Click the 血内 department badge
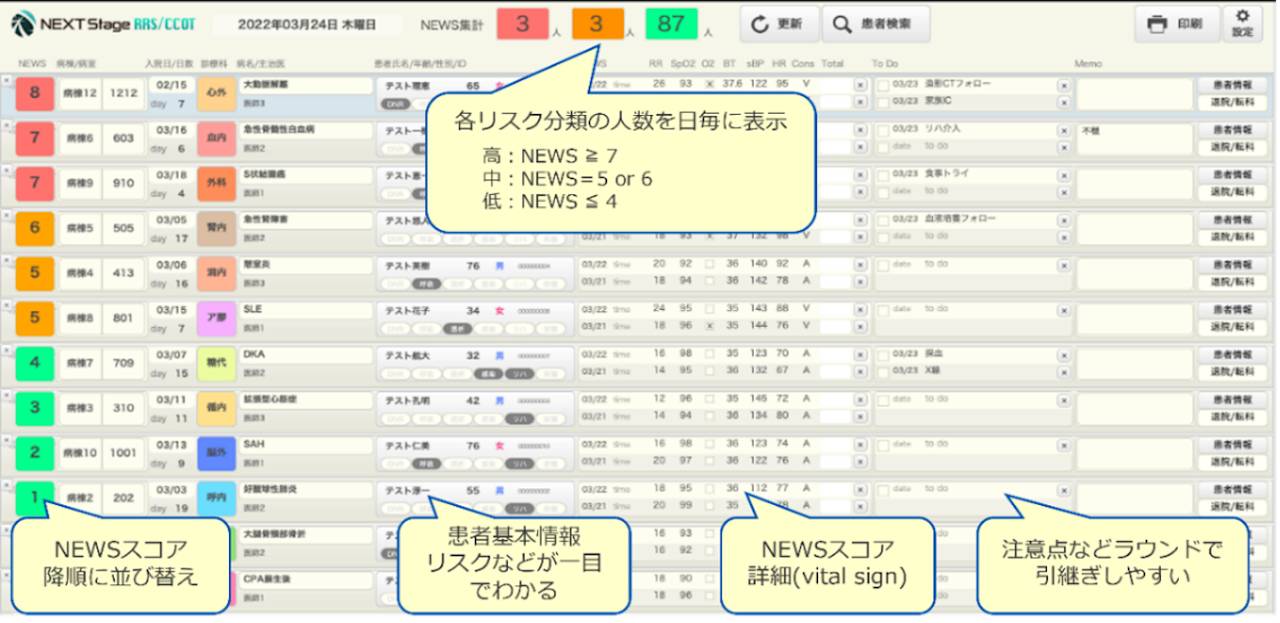This screenshot has height=623, width=1280. point(215,139)
